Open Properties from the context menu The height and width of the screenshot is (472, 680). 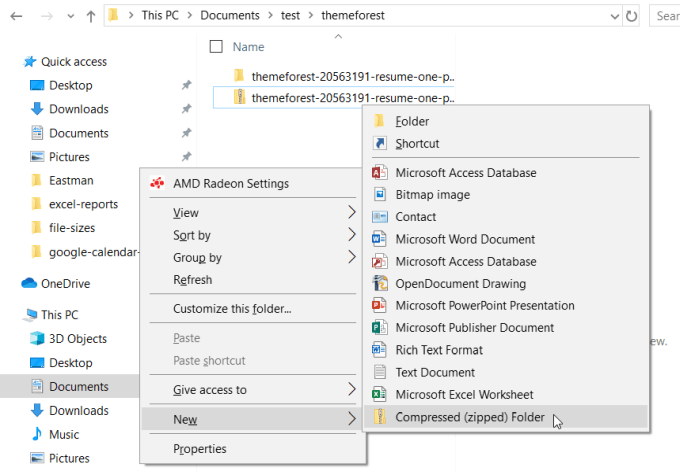point(253,449)
